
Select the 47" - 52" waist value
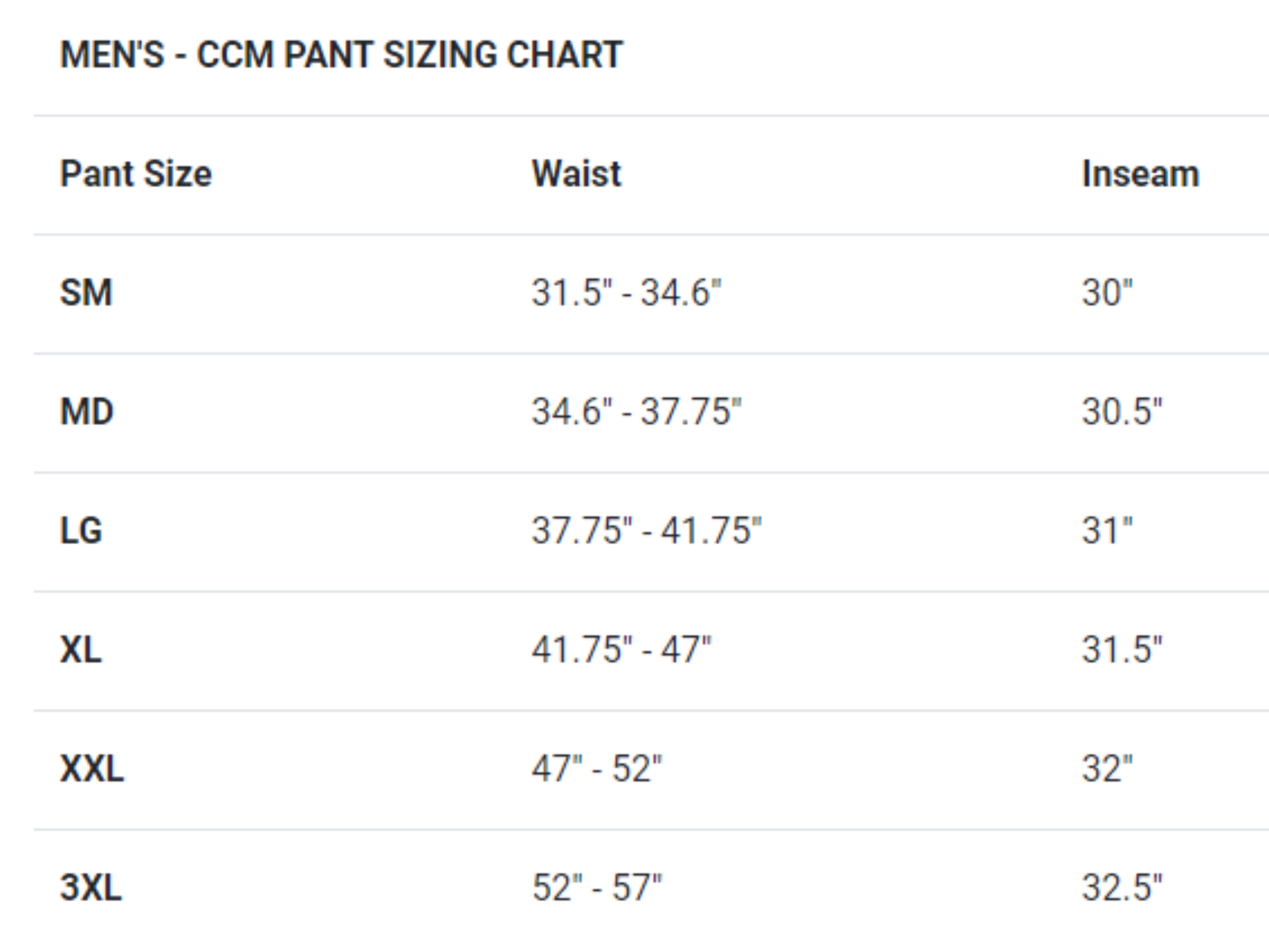pyautogui.click(x=597, y=769)
